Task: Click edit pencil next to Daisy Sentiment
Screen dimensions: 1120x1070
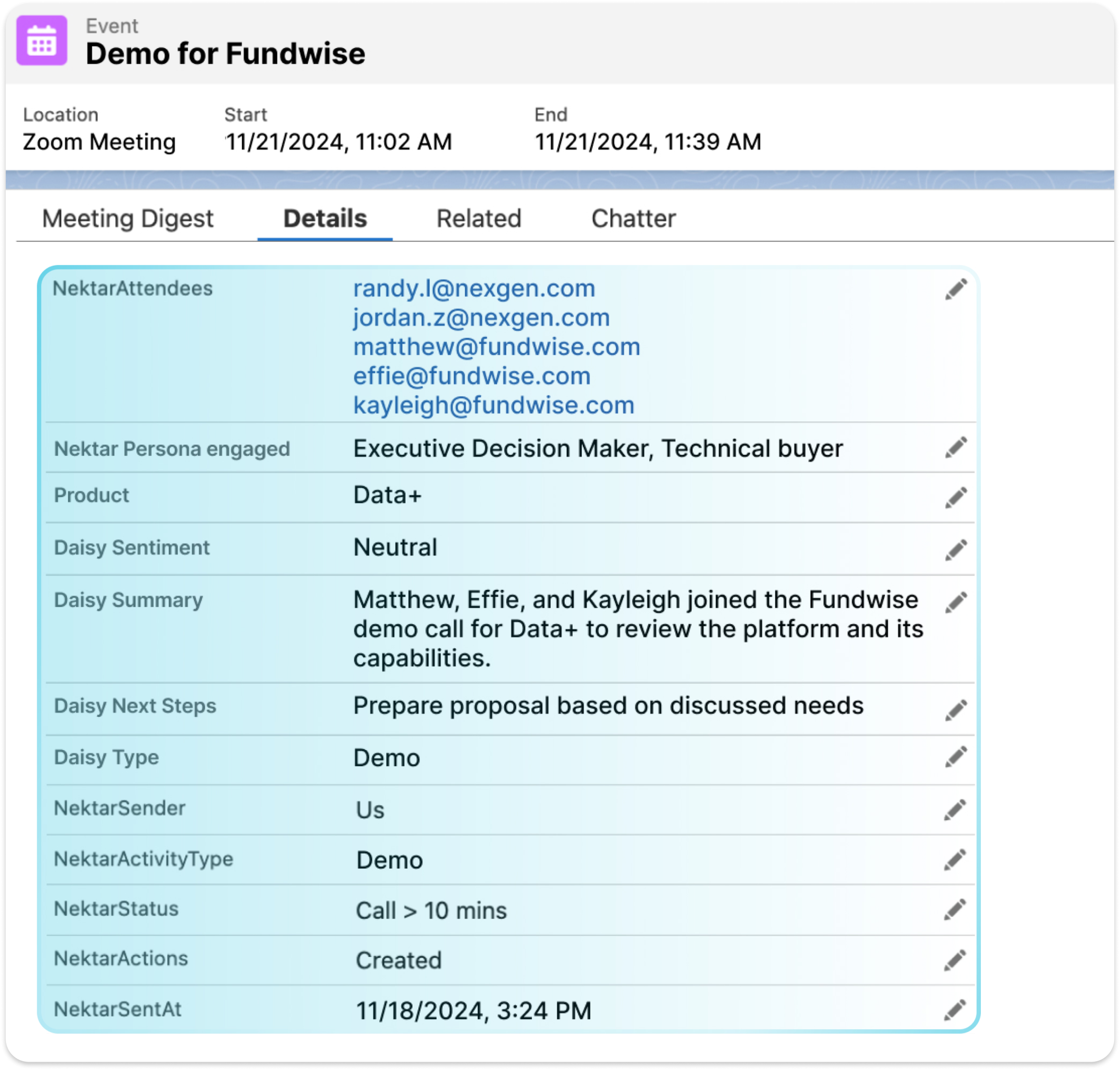Action: point(956,550)
